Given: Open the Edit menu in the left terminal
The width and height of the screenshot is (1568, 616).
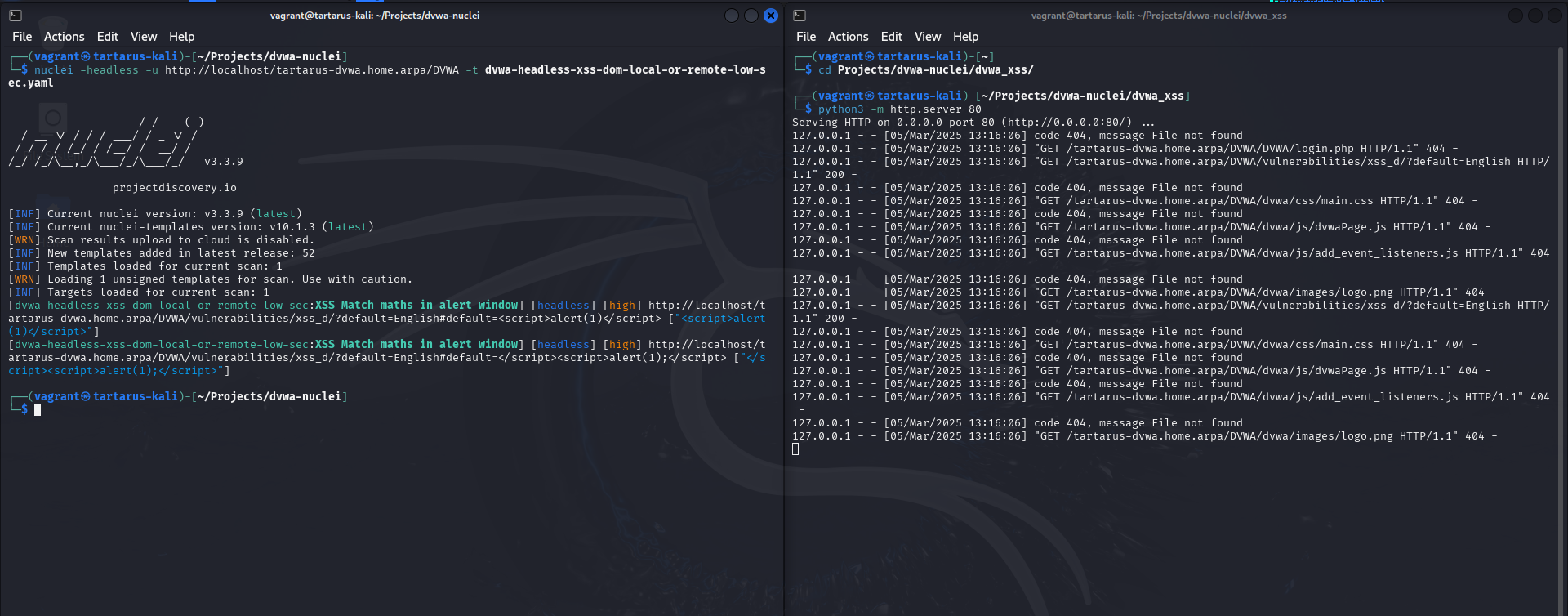Looking at the screenshot, I should (x=107, y=37).
